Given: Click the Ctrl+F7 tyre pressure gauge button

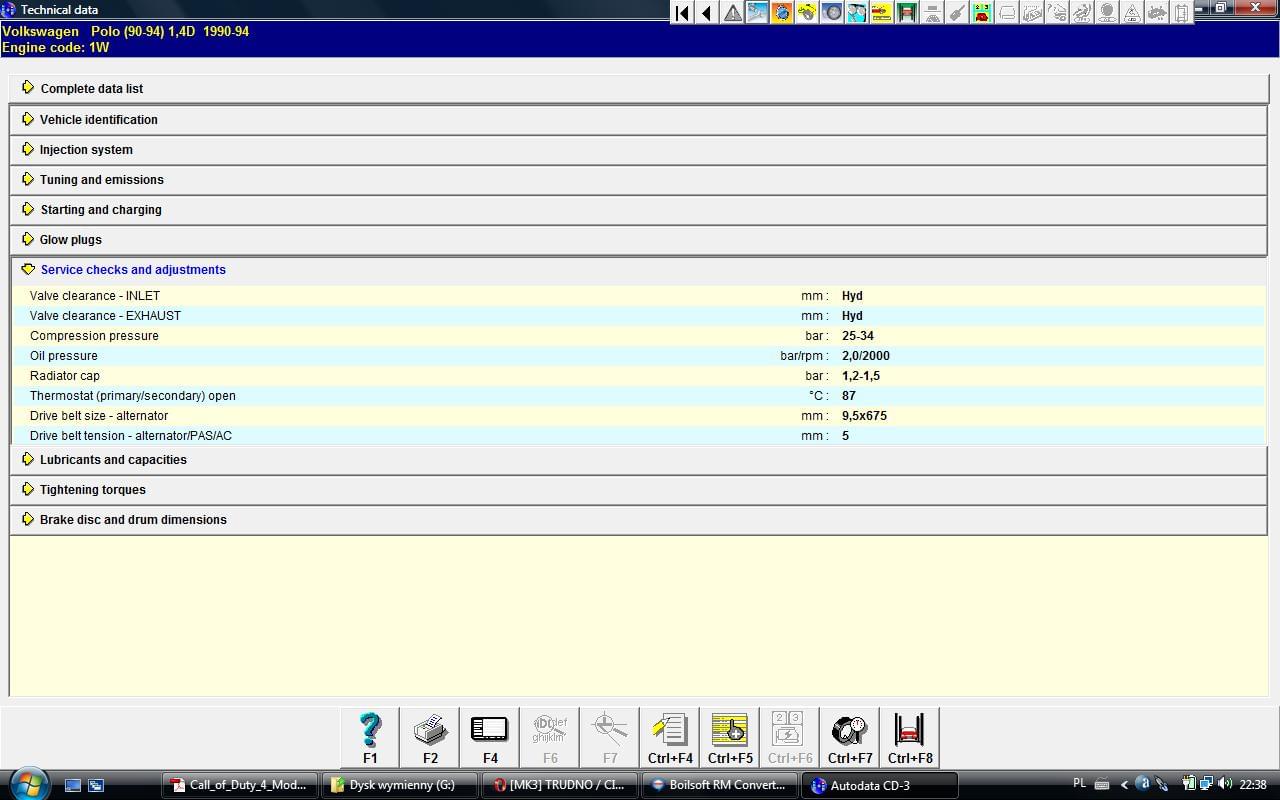Looking at the screenshot, I should [850, 738].
